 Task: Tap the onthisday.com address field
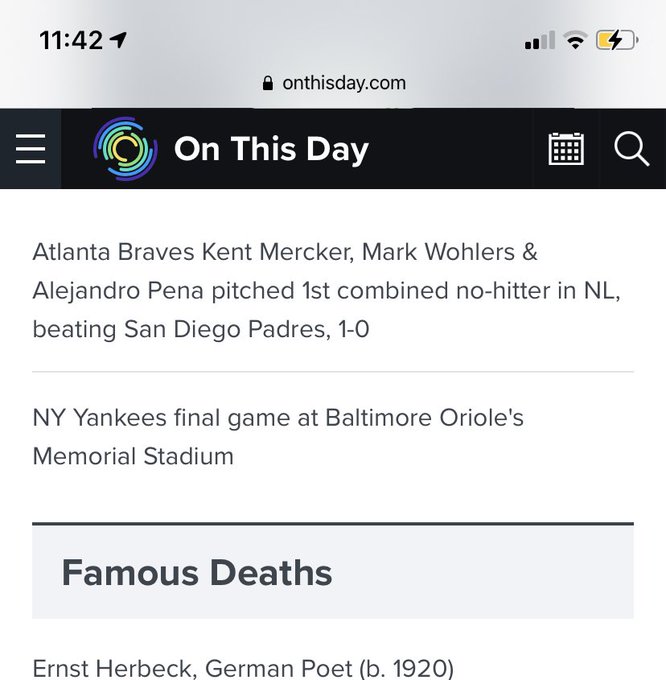click(334, 83)
